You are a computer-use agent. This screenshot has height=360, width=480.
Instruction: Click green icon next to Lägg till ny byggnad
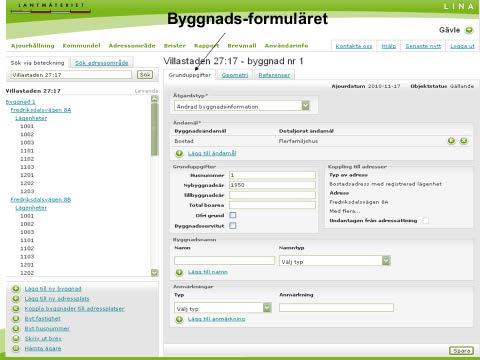pyautogui.click(x=16, y=289)
